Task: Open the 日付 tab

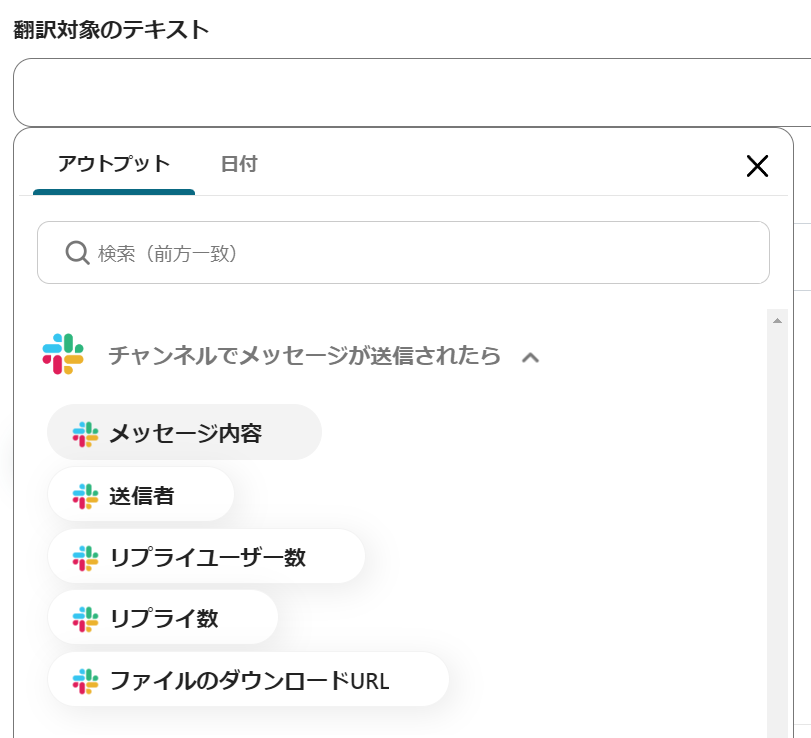Action: coord(239,164)
